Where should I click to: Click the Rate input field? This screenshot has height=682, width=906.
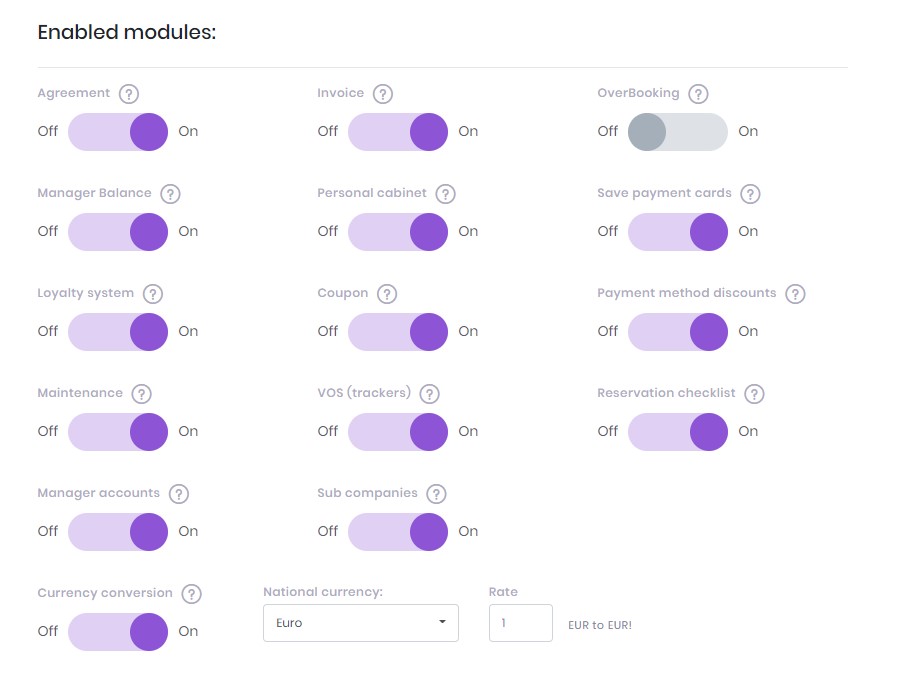[520, 623]
